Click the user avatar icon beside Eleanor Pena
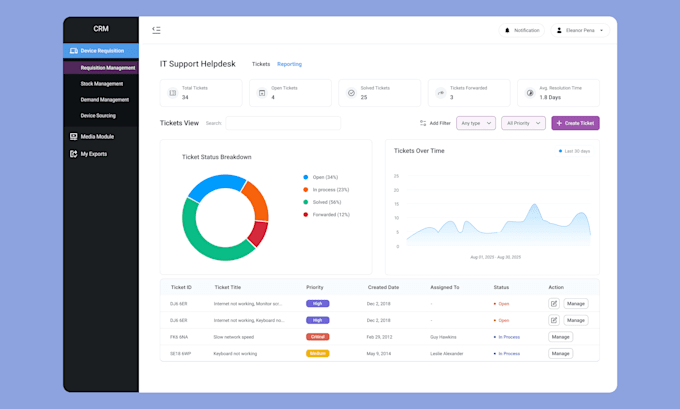 click(x=559, y=30)
